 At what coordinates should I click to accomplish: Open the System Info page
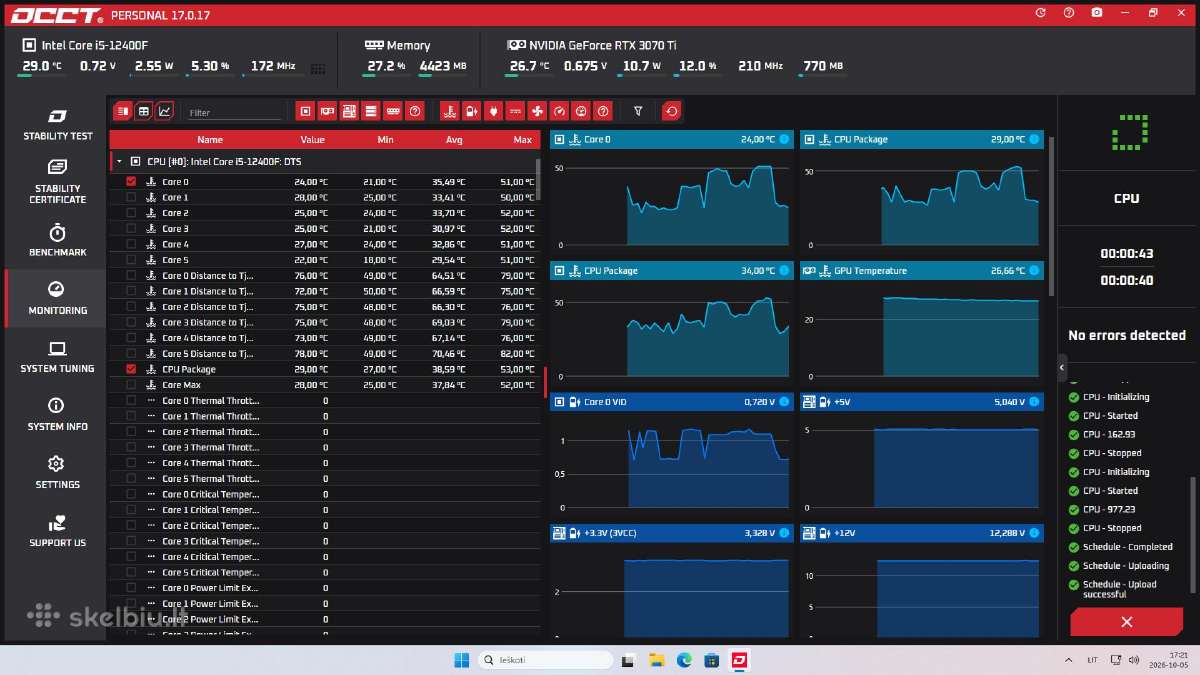pos(58,414)
